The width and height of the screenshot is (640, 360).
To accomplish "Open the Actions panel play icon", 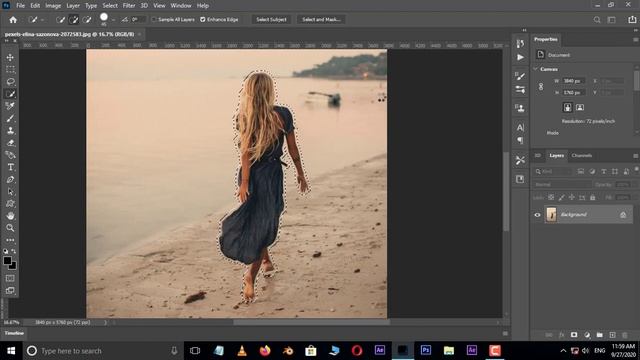I will [520, 58].
